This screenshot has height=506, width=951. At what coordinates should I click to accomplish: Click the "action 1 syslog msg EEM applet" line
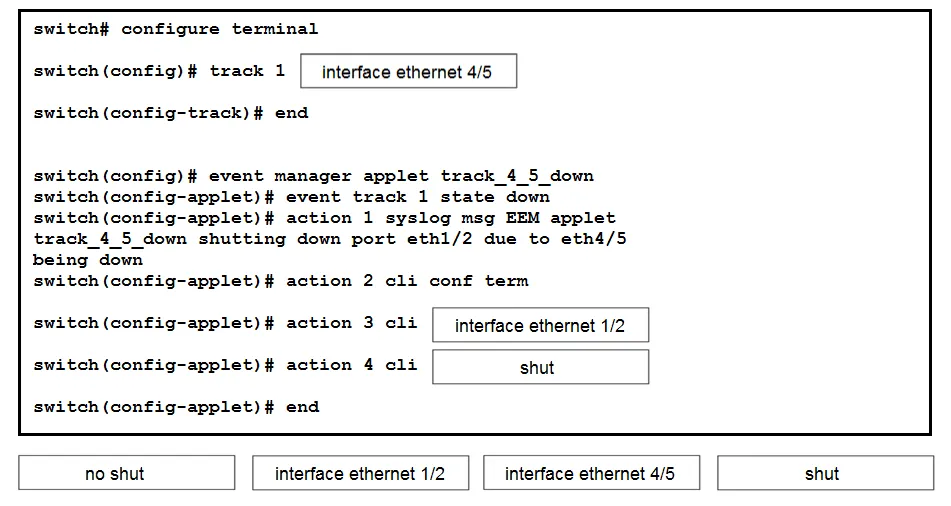coord(324,218)
